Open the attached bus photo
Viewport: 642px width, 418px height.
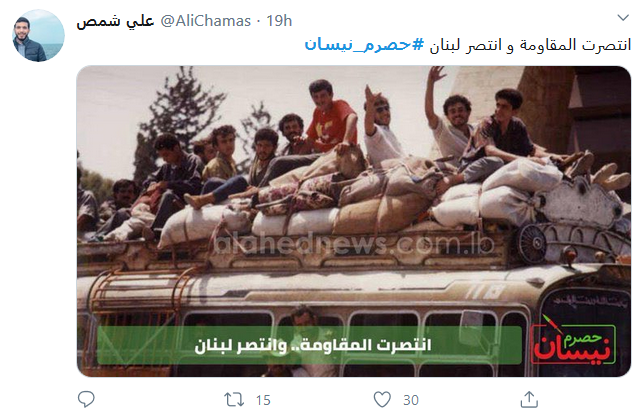(x=354, y=221)
